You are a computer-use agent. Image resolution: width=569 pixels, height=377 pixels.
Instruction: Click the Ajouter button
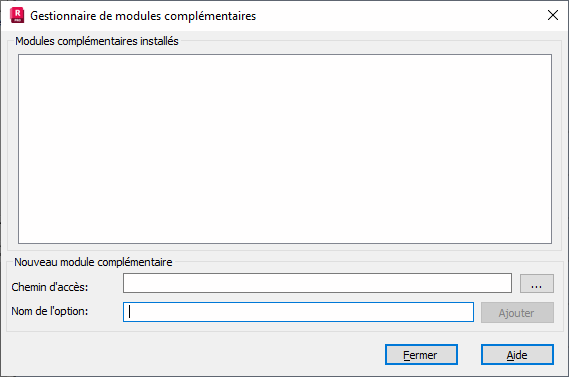coord(517,312)
